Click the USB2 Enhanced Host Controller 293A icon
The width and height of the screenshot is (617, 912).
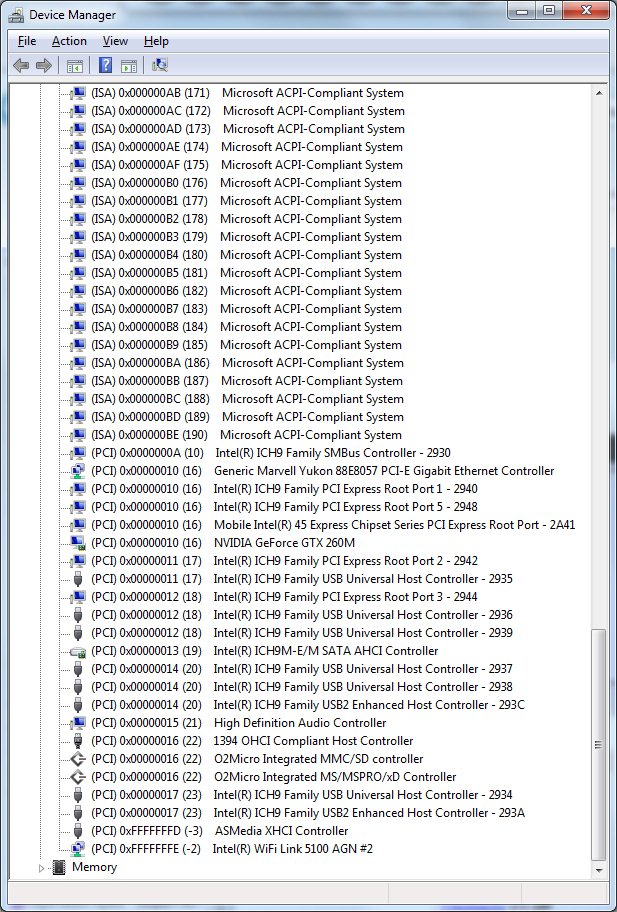click(78, 813)
